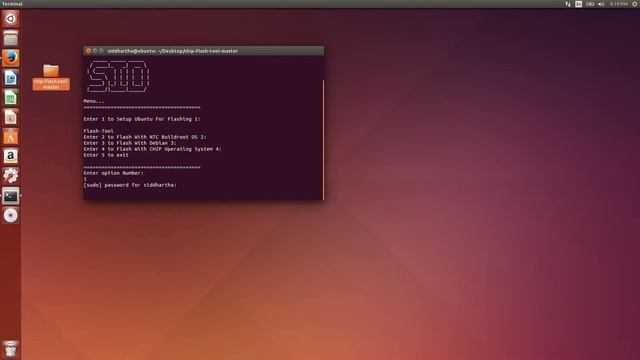The width and height of the screenshot is (640, 360).
Task: Open the Files manager in the launcher
Action: point(11,38)
